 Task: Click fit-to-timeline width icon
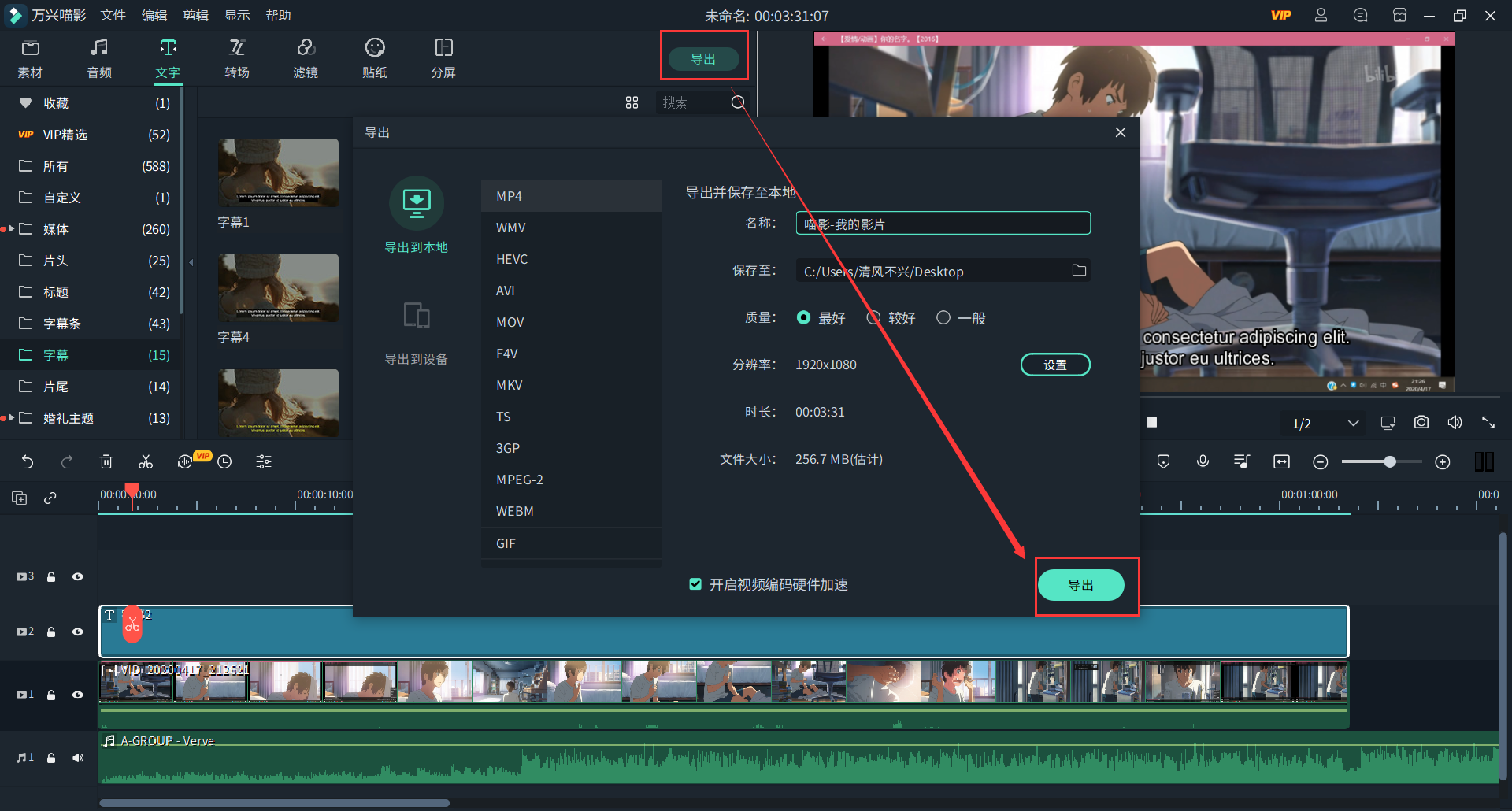(x=1281, y=462)
